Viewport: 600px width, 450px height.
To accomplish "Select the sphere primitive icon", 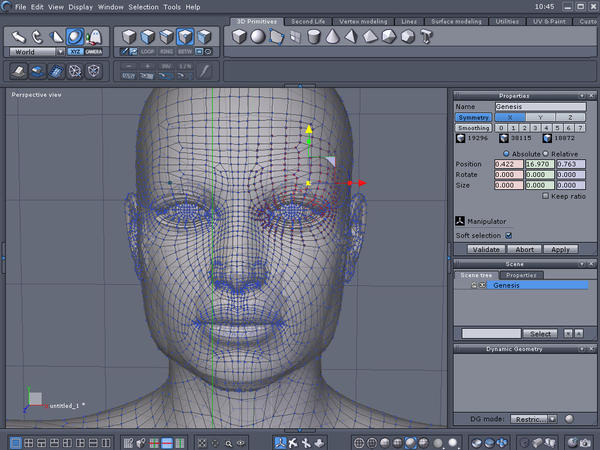I will 257,37.
